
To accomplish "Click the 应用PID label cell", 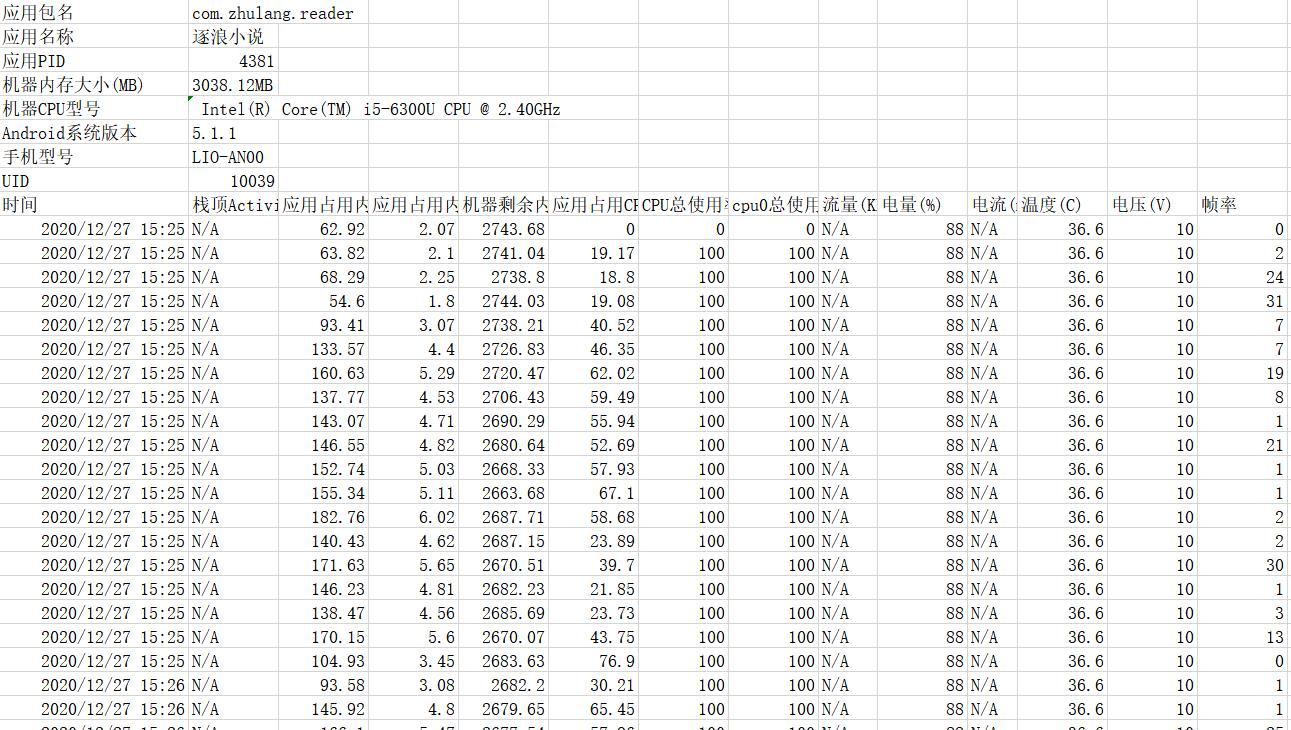I will point(95,61).
